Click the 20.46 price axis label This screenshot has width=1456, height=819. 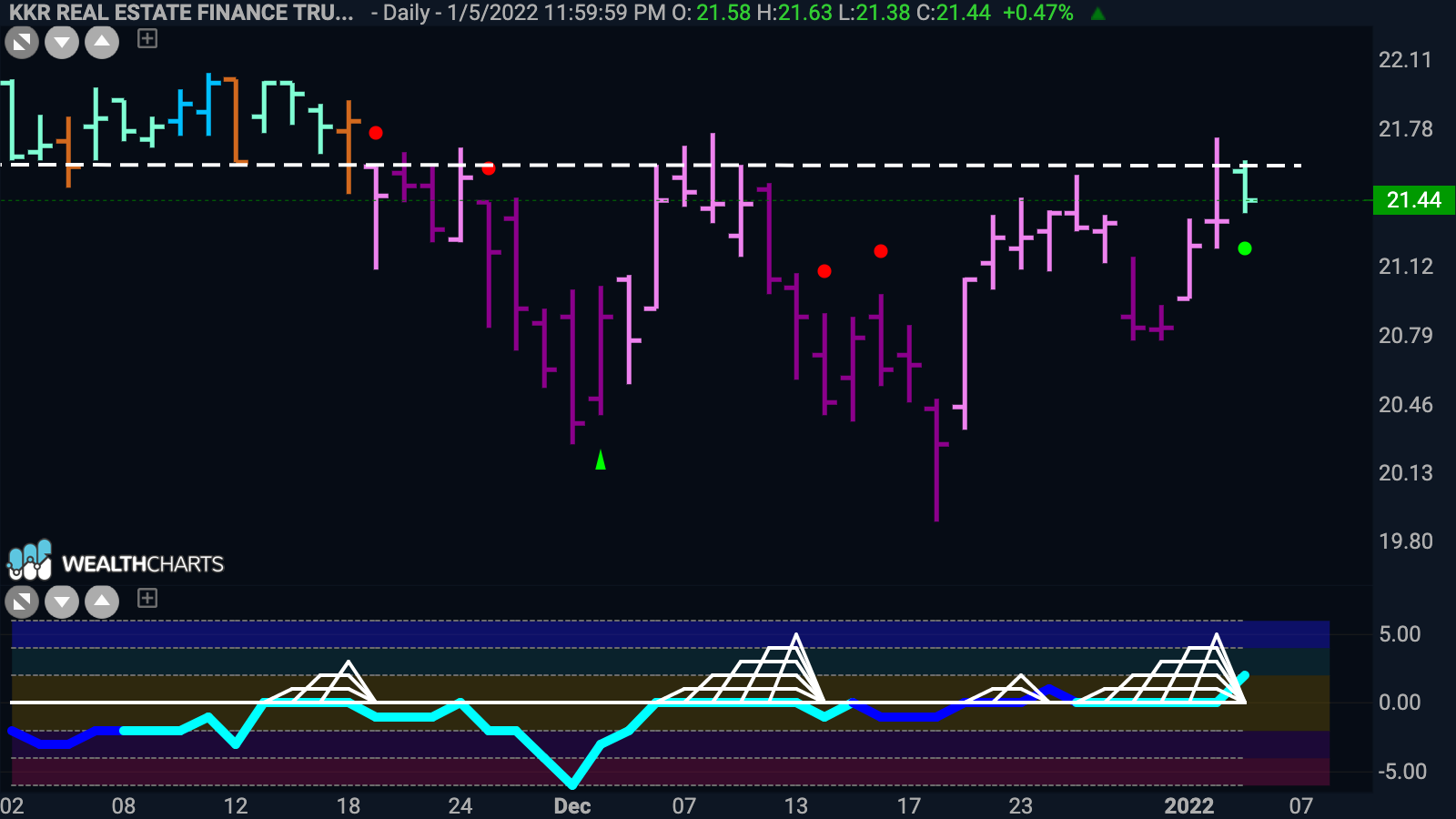[1405, 405]
